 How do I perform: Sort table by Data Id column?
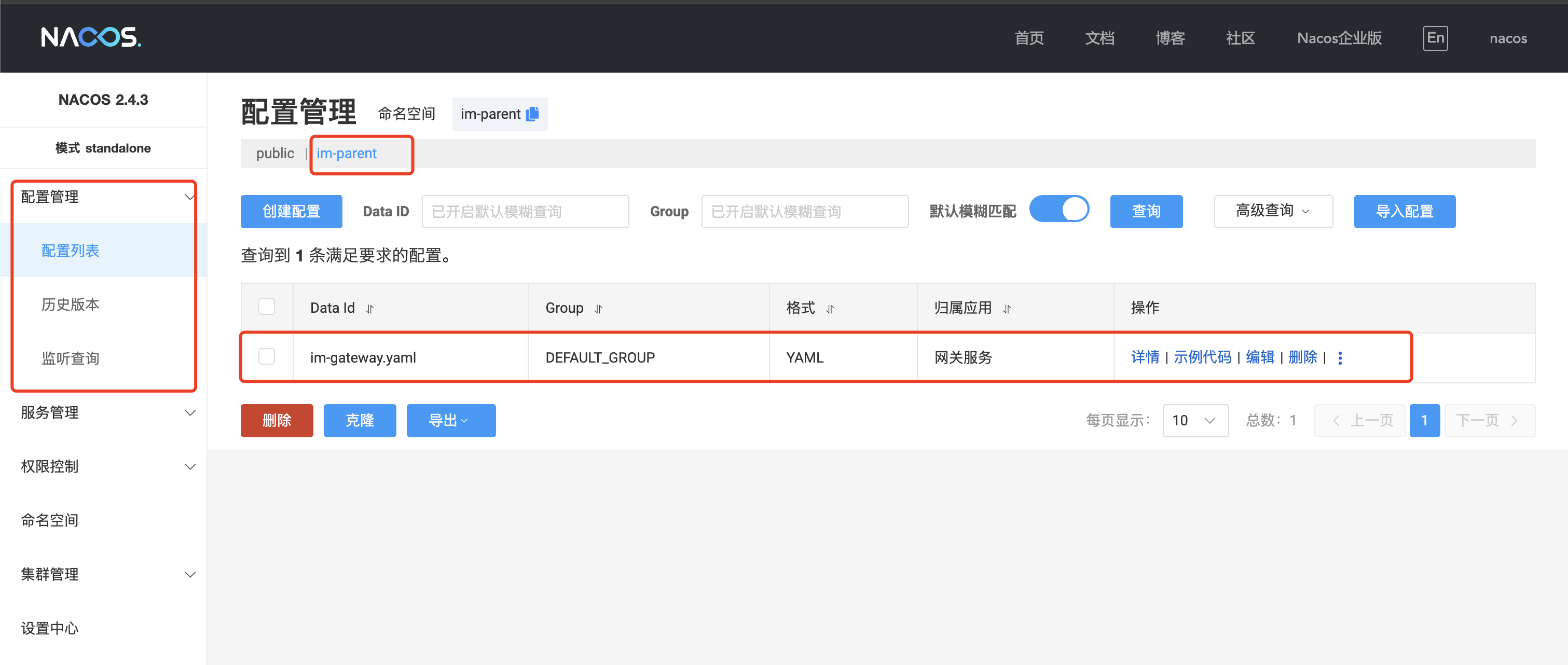click(x=369, y=309)
